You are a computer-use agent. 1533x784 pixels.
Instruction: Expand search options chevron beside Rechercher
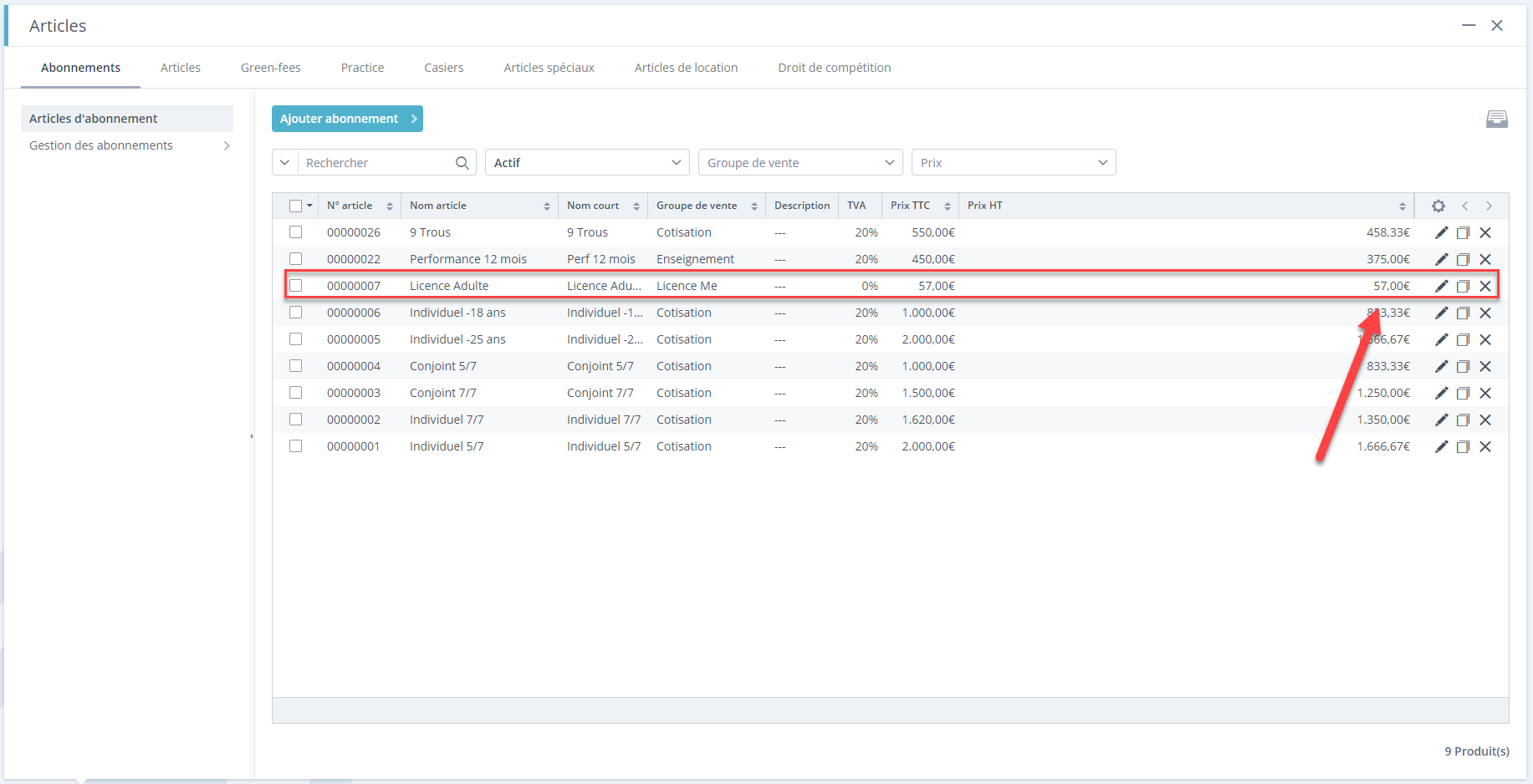pos(285,162)
